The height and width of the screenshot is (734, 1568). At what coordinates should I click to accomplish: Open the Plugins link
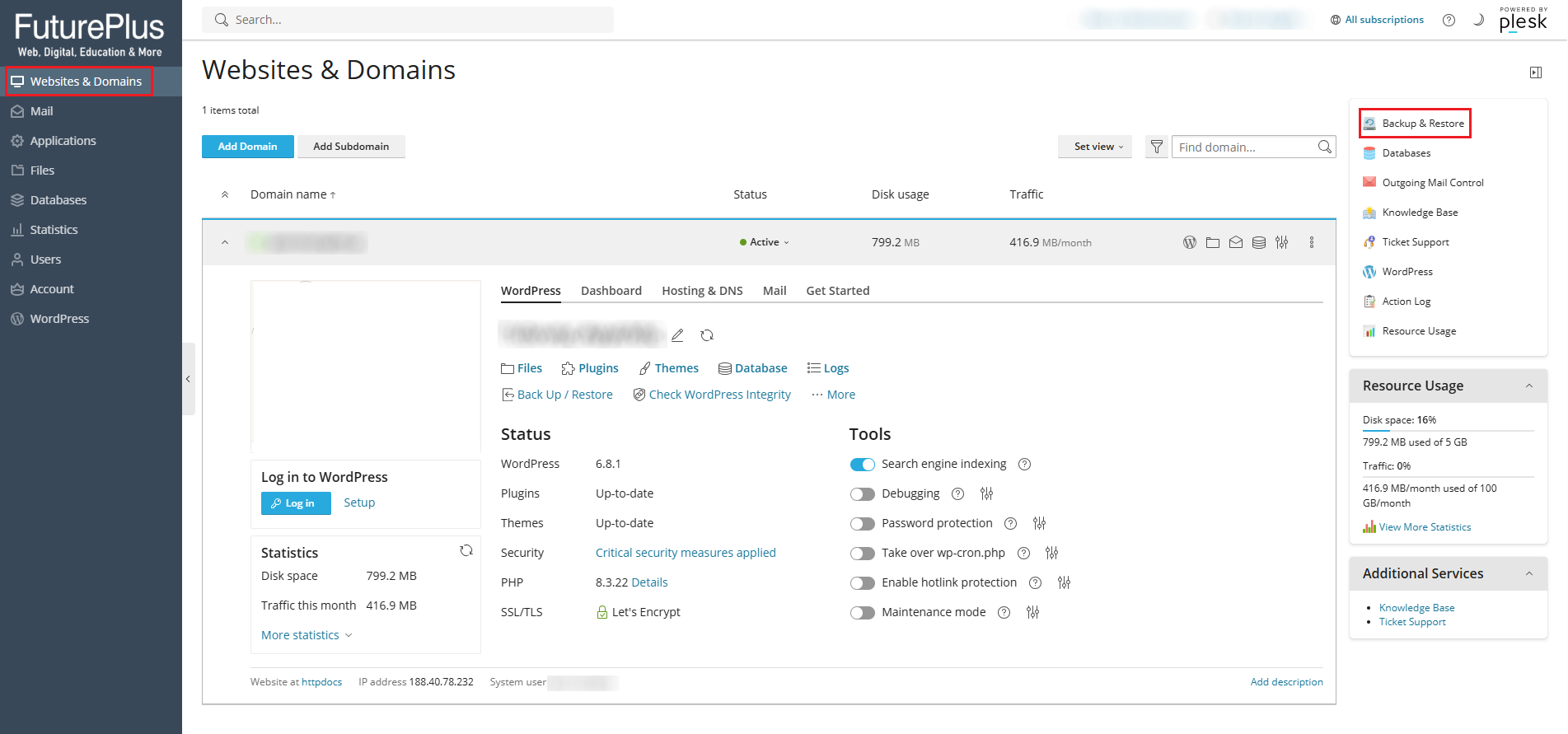[590, 368]
